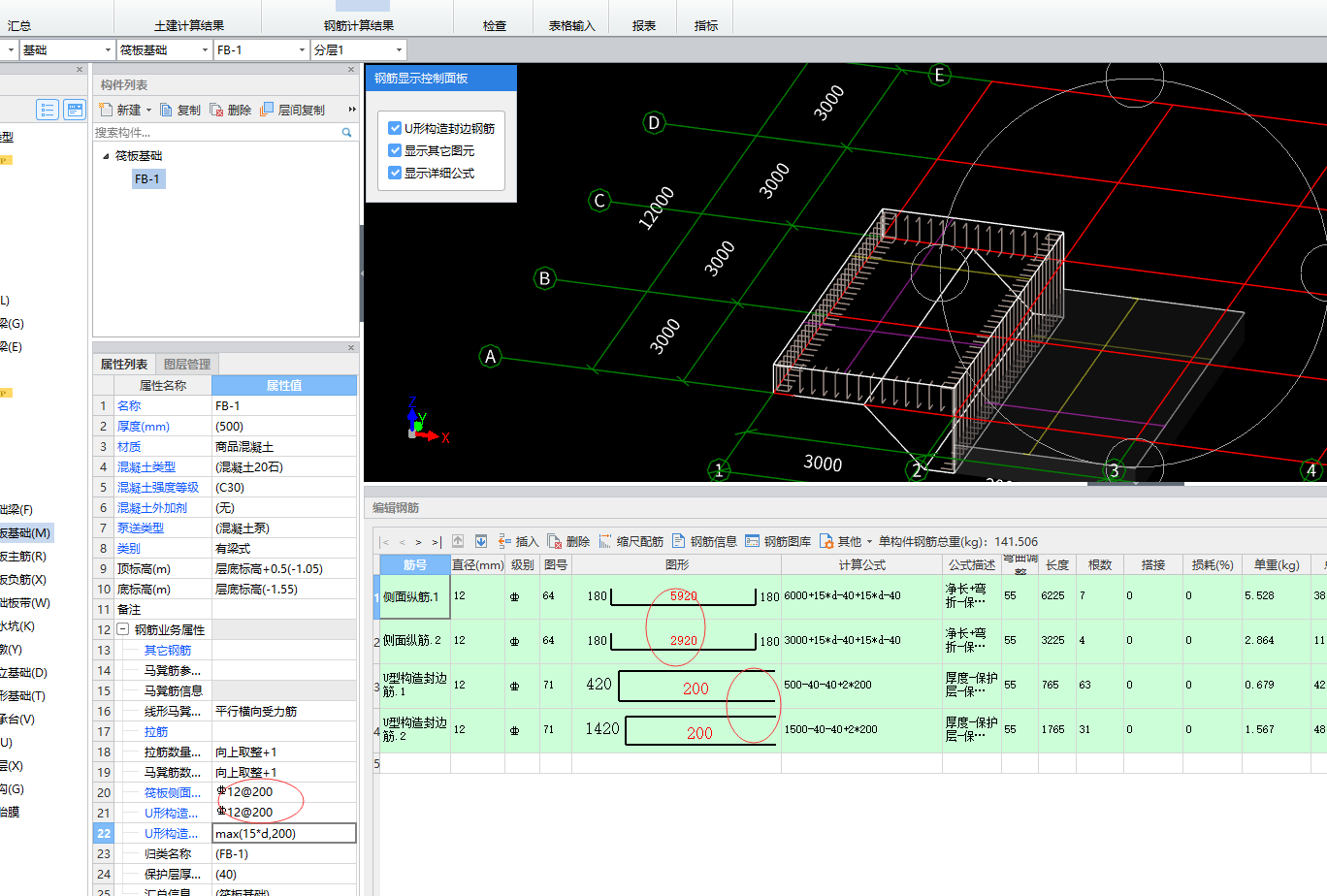Select FB-1 in the component tree
Viewport: 1327px width, 896px height.
point(147,178)
